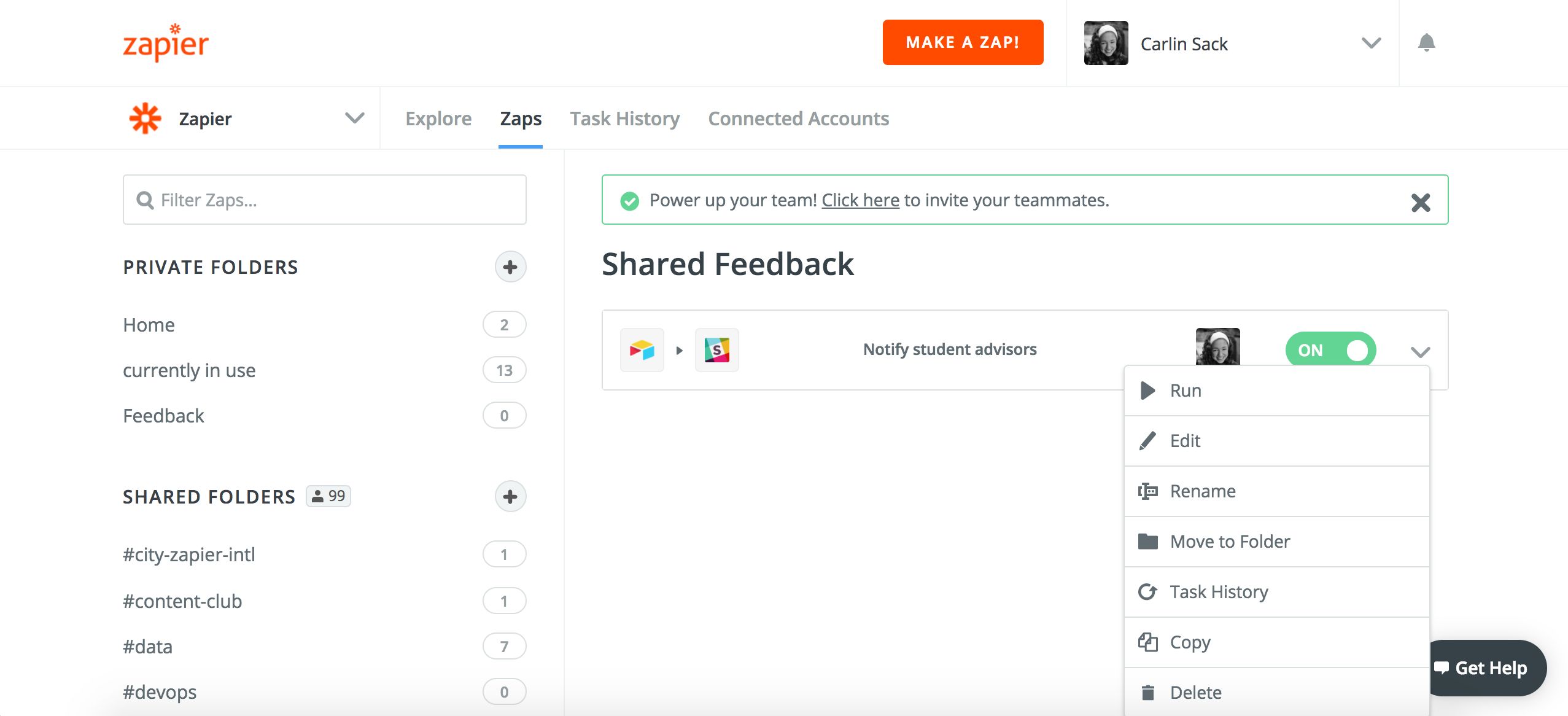Viewport: 1568px width, 716px height.
Task: Collapse the zap options chevron menu
Action: [x=1420, y=352]
